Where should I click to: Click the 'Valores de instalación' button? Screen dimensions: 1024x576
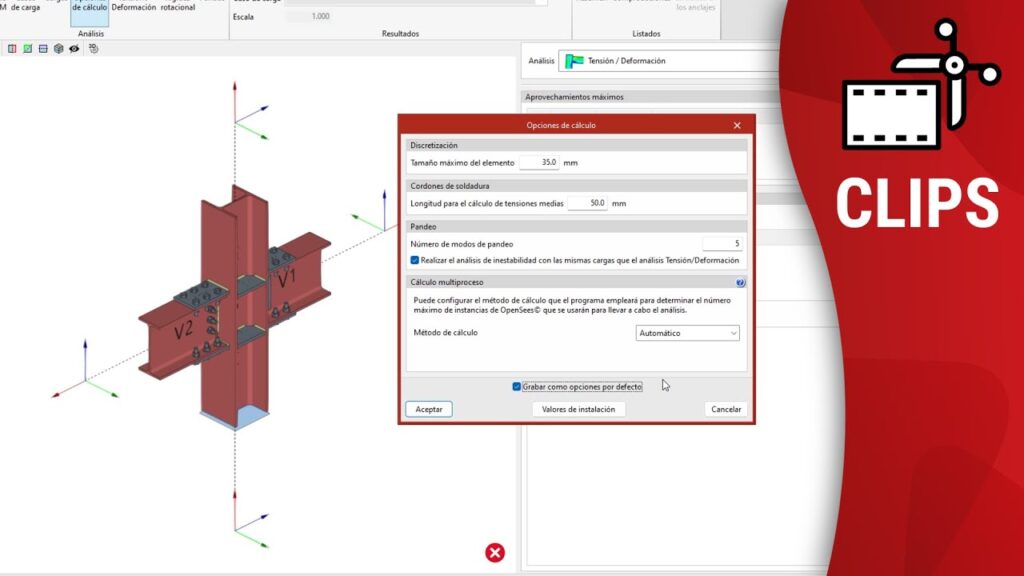(x=579, y=409)
